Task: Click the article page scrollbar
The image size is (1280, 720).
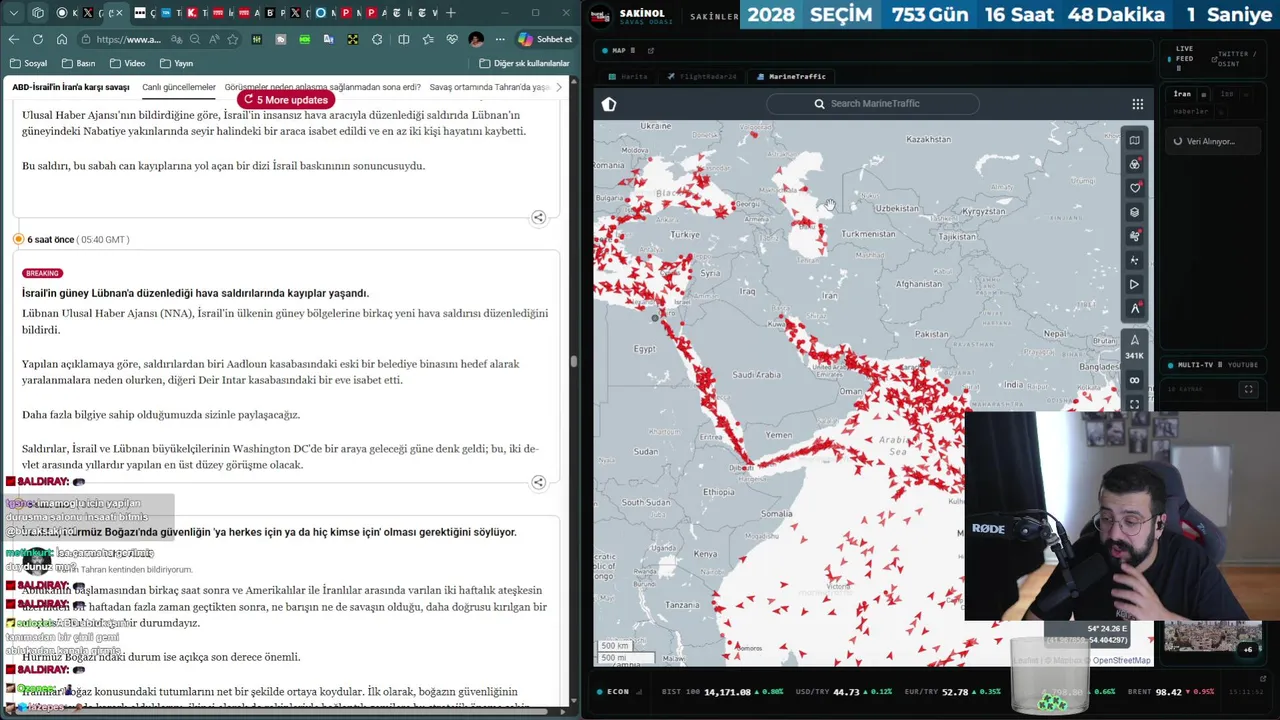Action: (x=574, y=360)
